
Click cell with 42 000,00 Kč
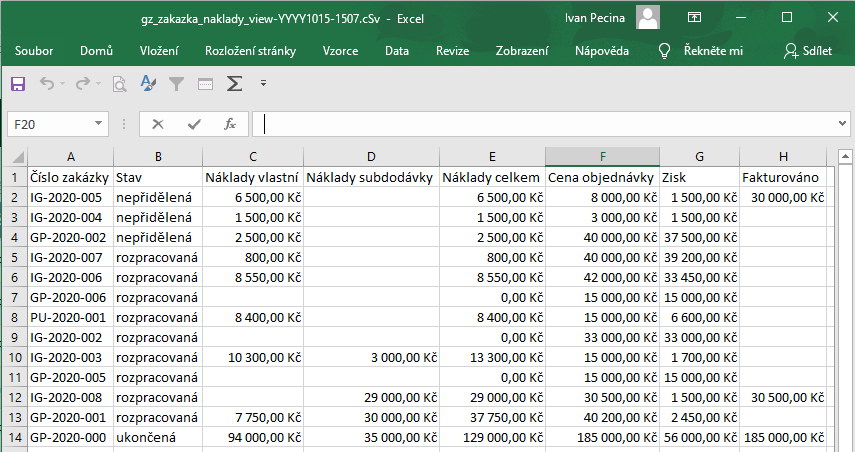click(603, 278)
